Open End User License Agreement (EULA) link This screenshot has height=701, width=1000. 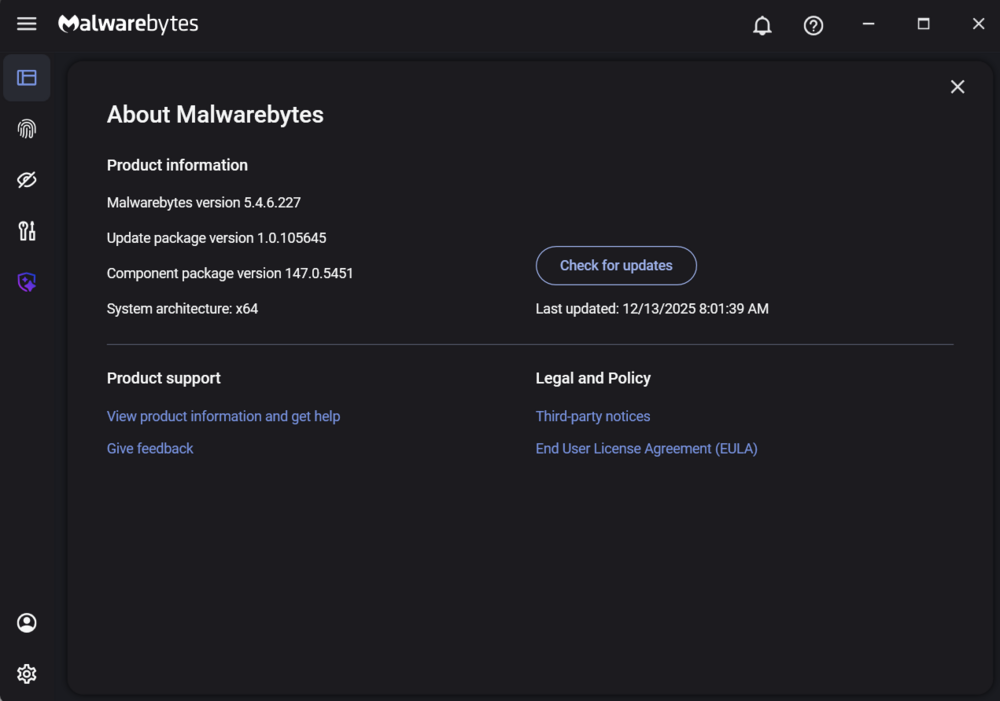coord(647,448)
